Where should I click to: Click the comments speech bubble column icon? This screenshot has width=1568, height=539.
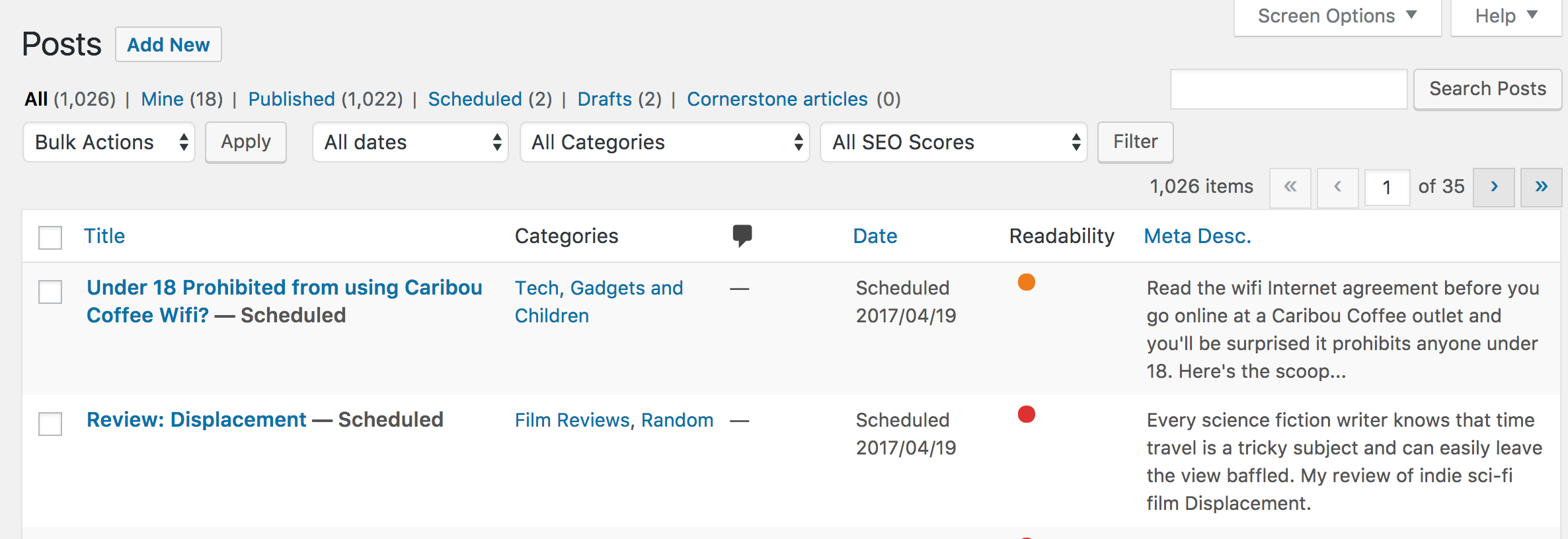coord(742,236)
